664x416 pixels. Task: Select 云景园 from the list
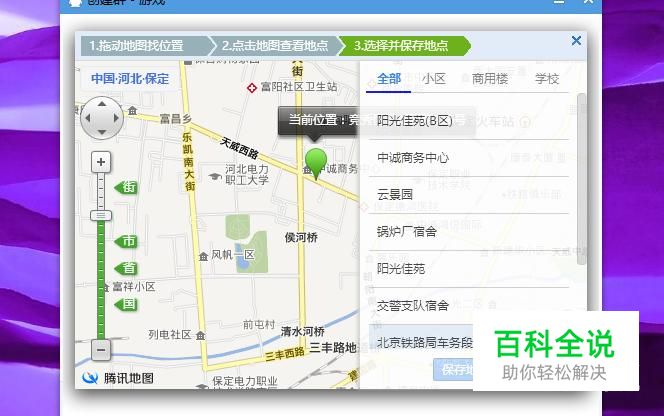point(468,195)
